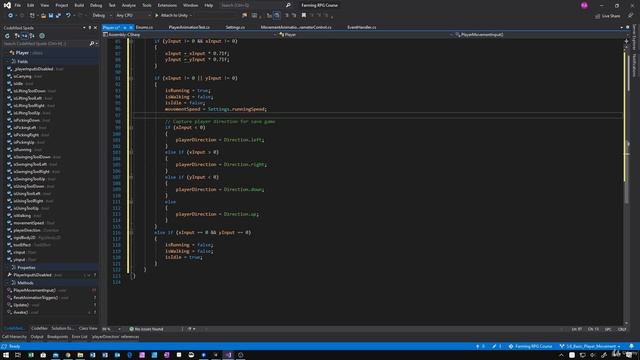Viewport: 640px width, 360px height.
Task: Click CodeMaid Spade refresh icon
Action: click(x=7, y=36)
